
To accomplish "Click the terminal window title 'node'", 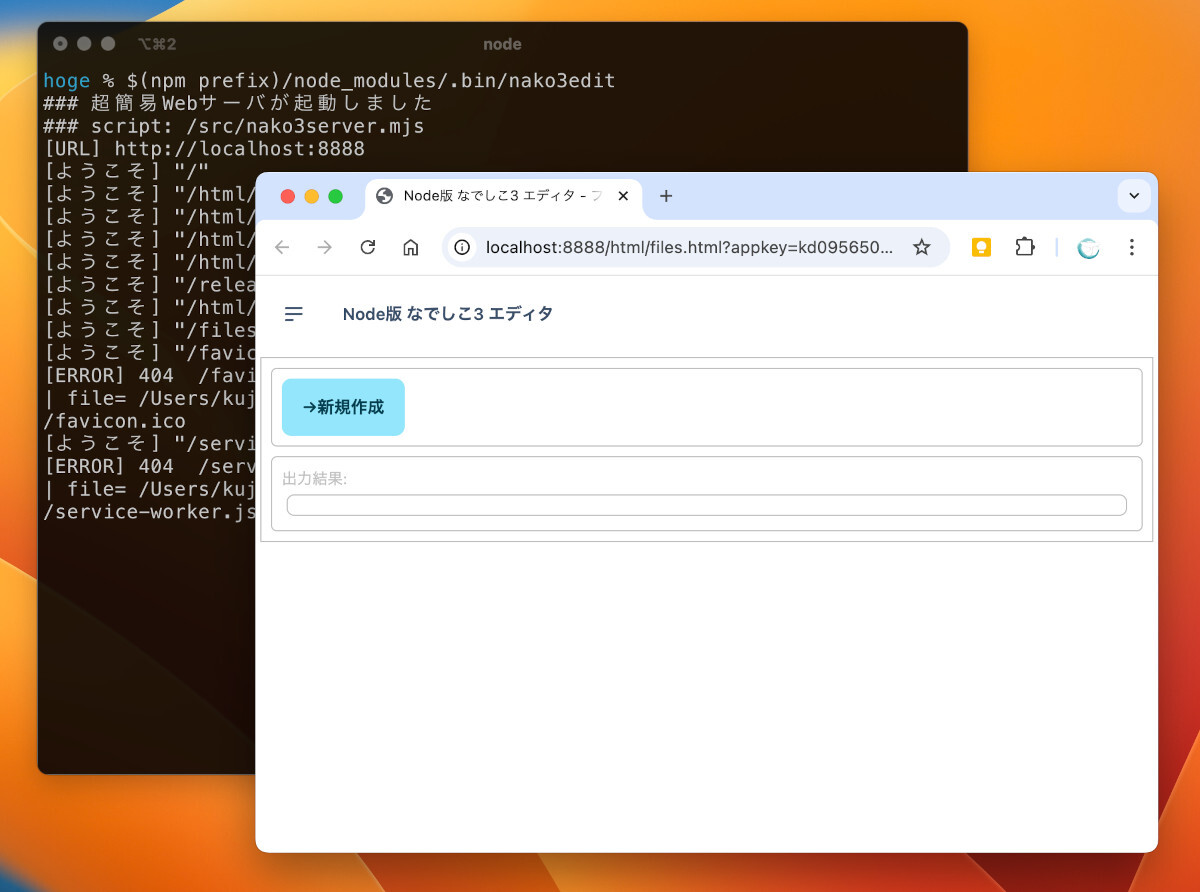I will click(x=502, y=44).
